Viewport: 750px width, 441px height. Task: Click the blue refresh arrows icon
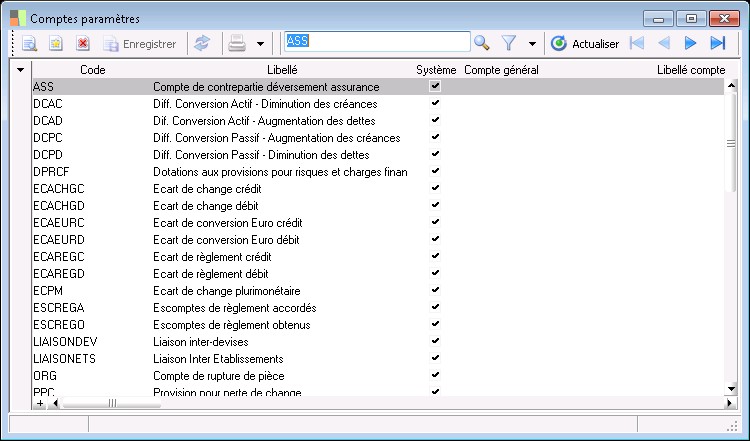tap(202, 43)
